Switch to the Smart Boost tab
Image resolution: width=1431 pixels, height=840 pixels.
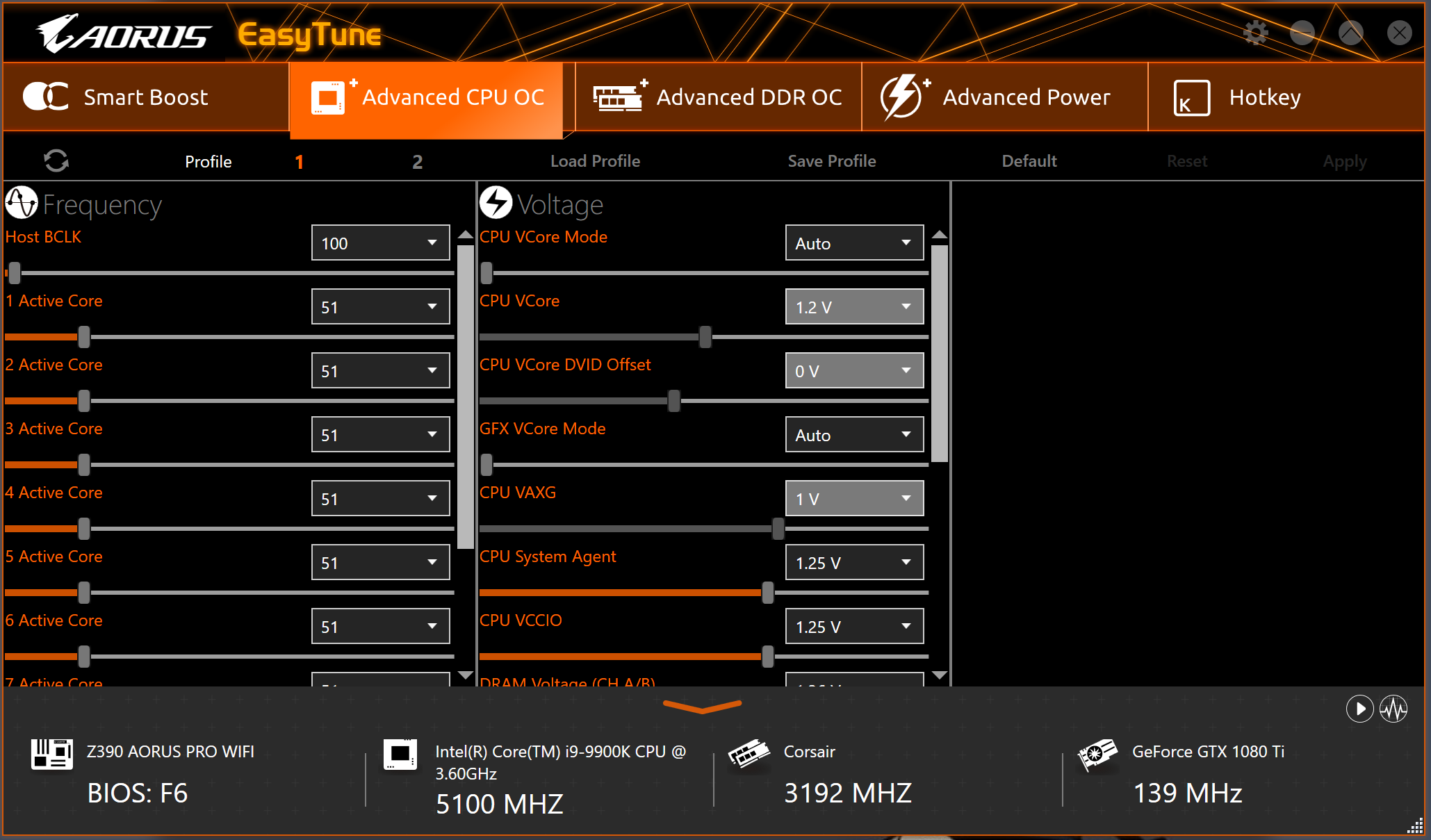(146, 97)
